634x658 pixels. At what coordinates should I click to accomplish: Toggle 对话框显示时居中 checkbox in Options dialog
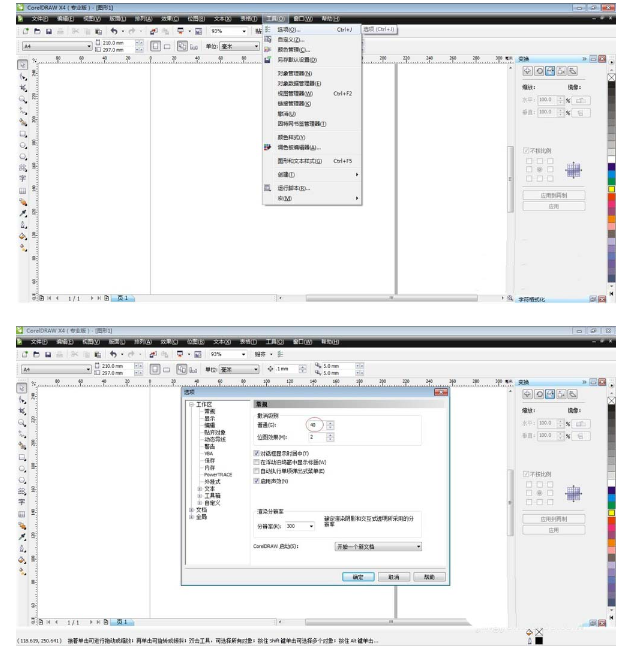click(x=256, y=453)
